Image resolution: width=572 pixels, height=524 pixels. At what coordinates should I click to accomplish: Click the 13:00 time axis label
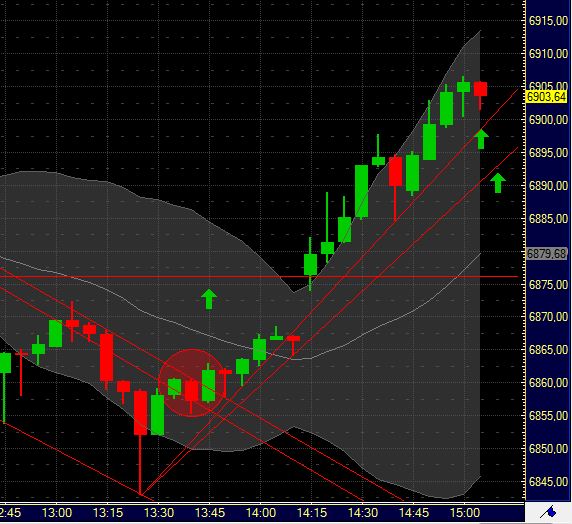coord(57,513)
